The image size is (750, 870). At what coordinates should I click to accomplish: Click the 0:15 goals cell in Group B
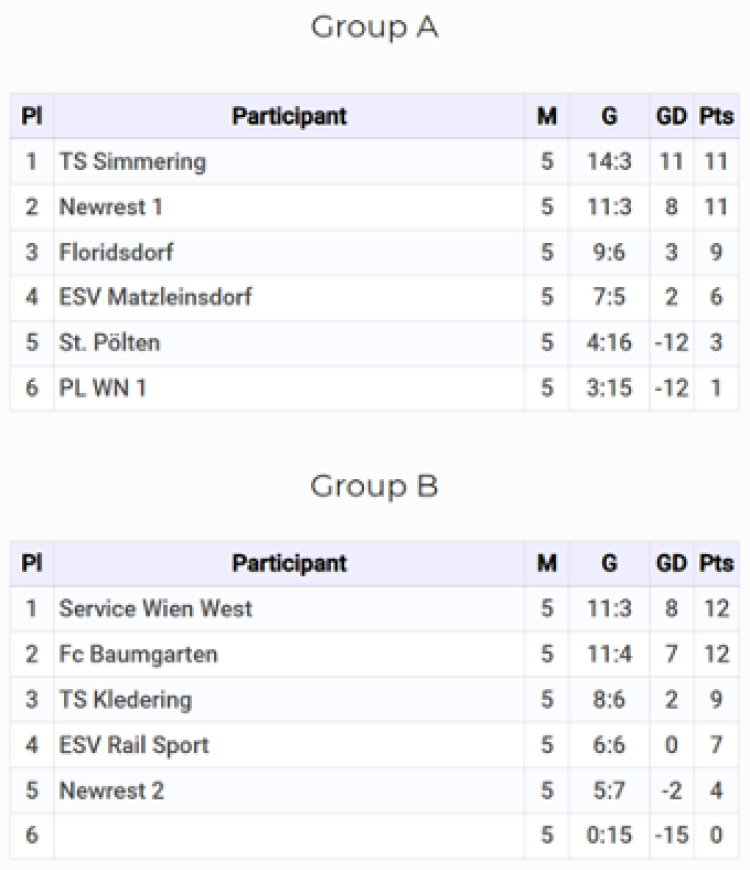tap(609, 835)
